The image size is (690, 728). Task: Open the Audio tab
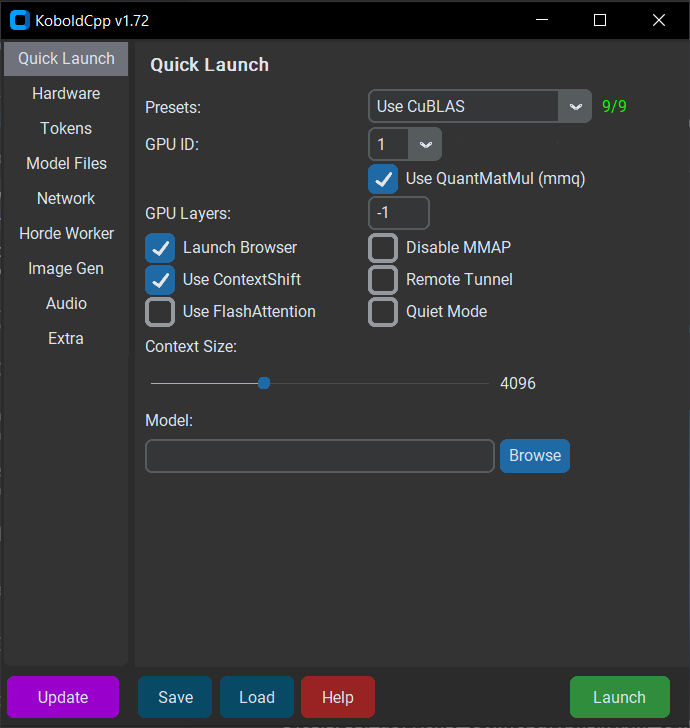(66, 304)
